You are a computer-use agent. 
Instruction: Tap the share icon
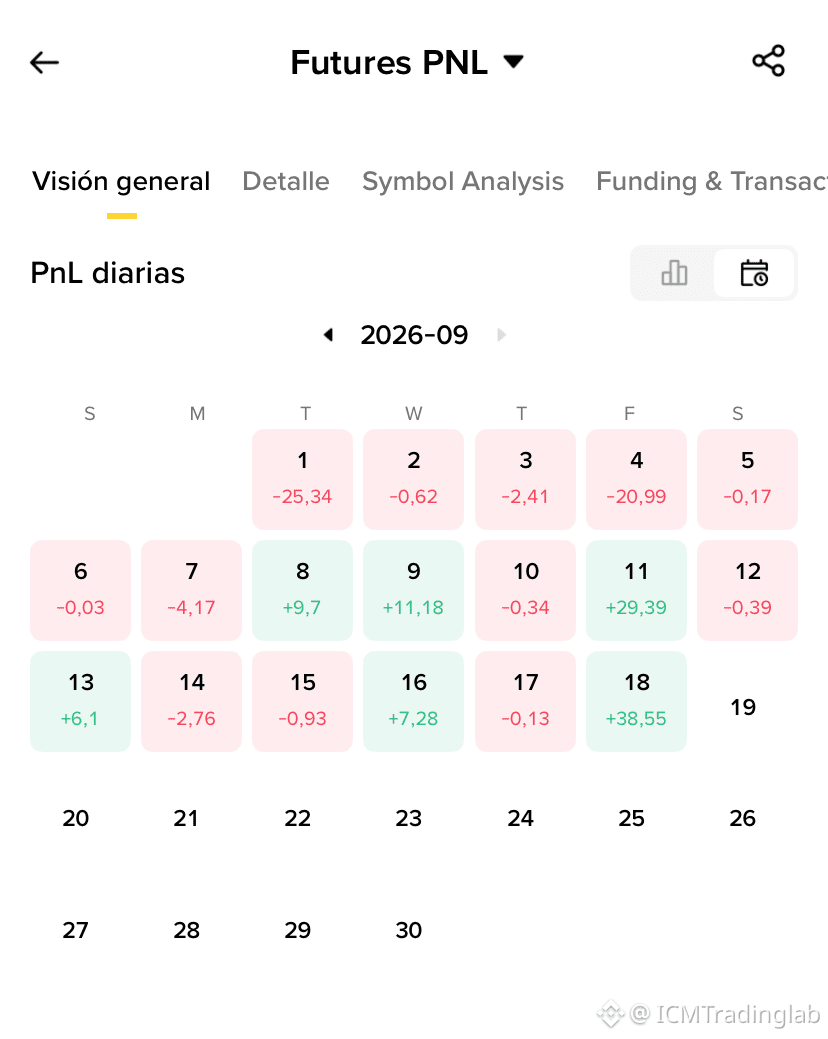[x=768, y=61]
